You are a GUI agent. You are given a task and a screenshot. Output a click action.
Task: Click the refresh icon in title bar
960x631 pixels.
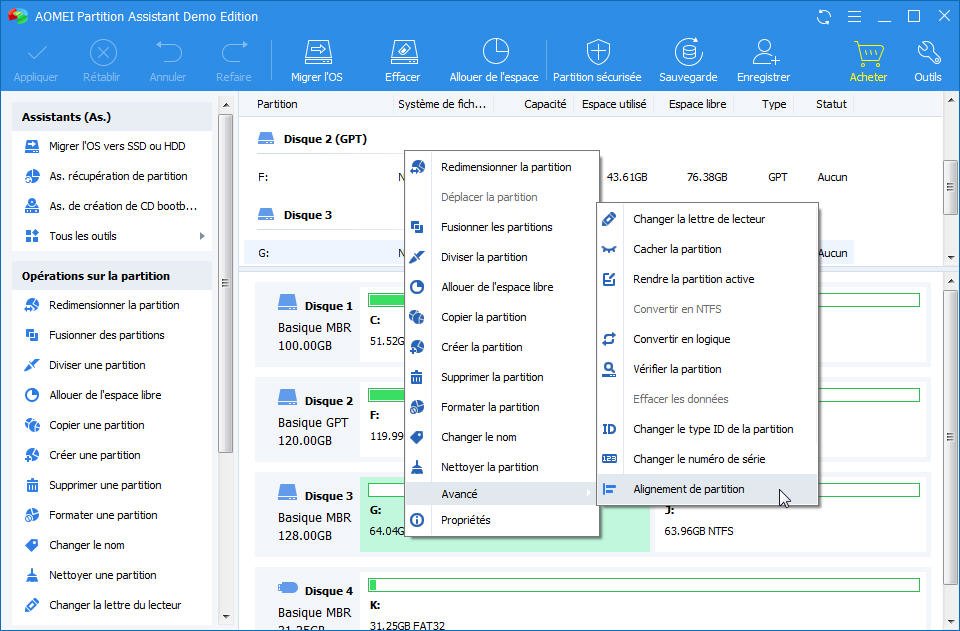pos(824,17)
